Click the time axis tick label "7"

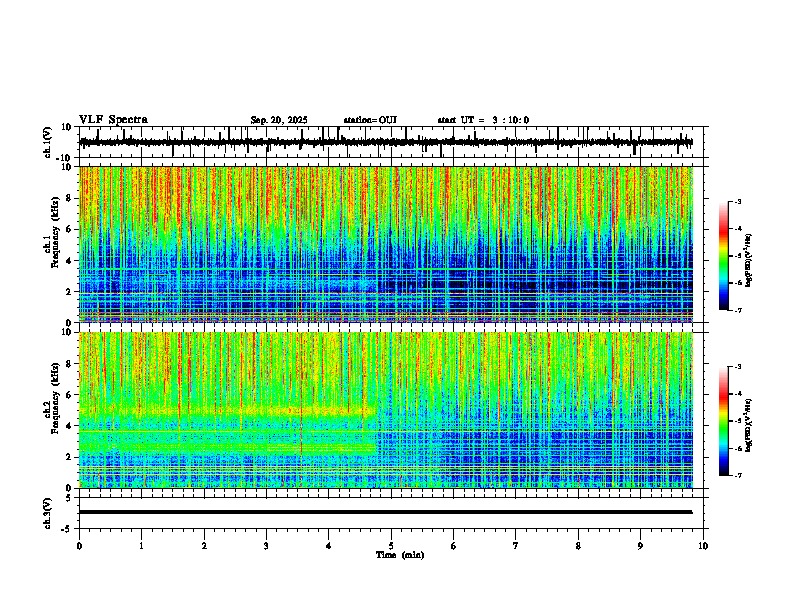[x=516, y=546]
